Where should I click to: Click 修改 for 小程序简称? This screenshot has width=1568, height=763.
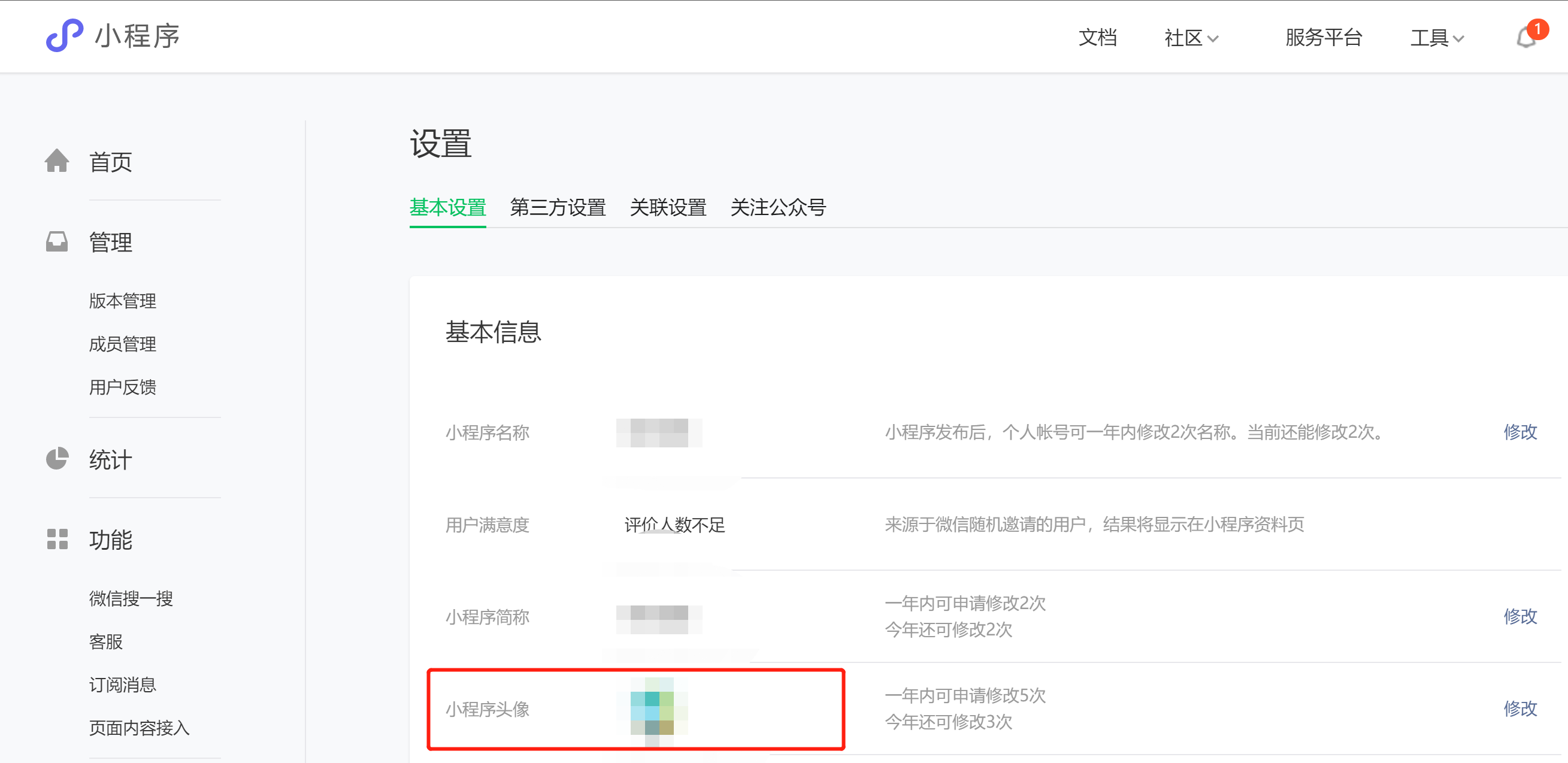1520,616
